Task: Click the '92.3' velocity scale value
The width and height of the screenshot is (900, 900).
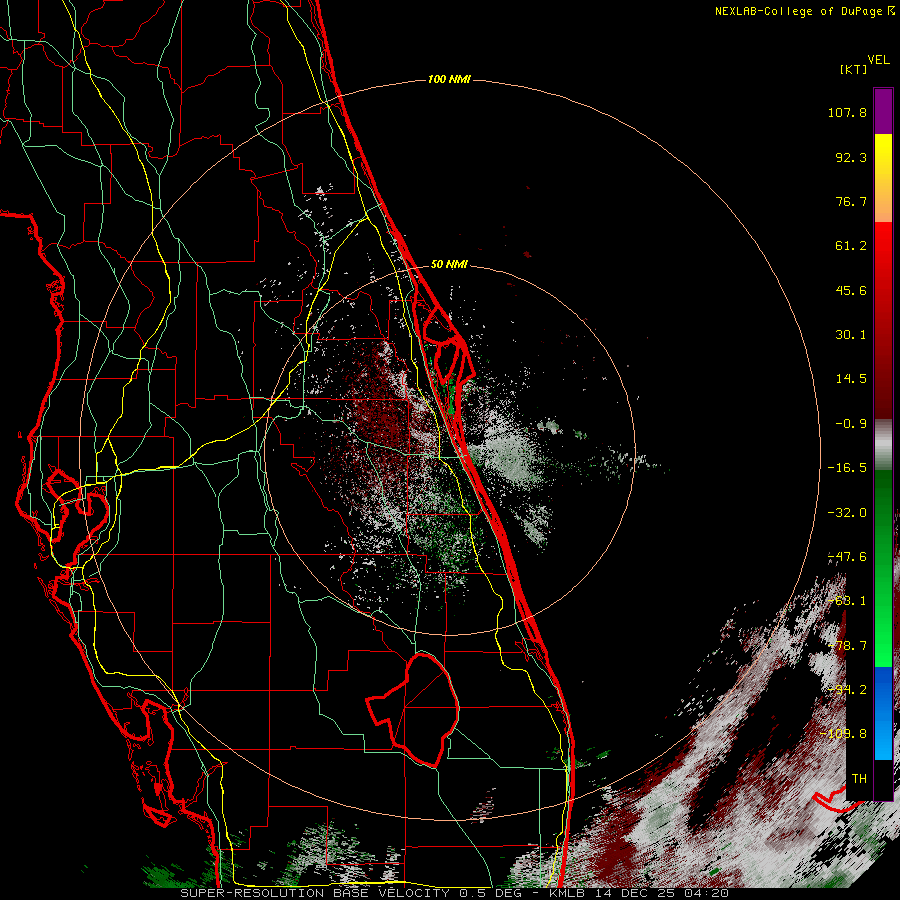Action: tap(851, 157)
